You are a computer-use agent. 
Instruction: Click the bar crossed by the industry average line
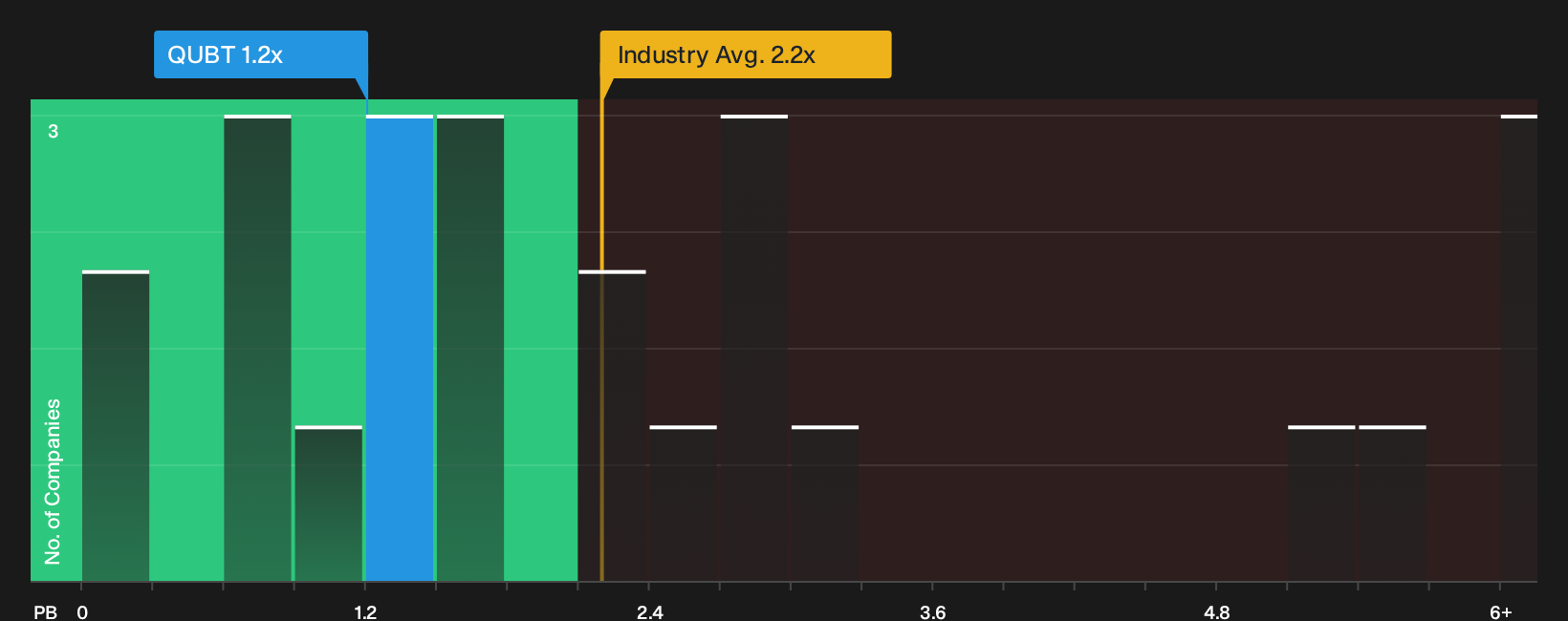pyautogui.click(x=612, y=426)
